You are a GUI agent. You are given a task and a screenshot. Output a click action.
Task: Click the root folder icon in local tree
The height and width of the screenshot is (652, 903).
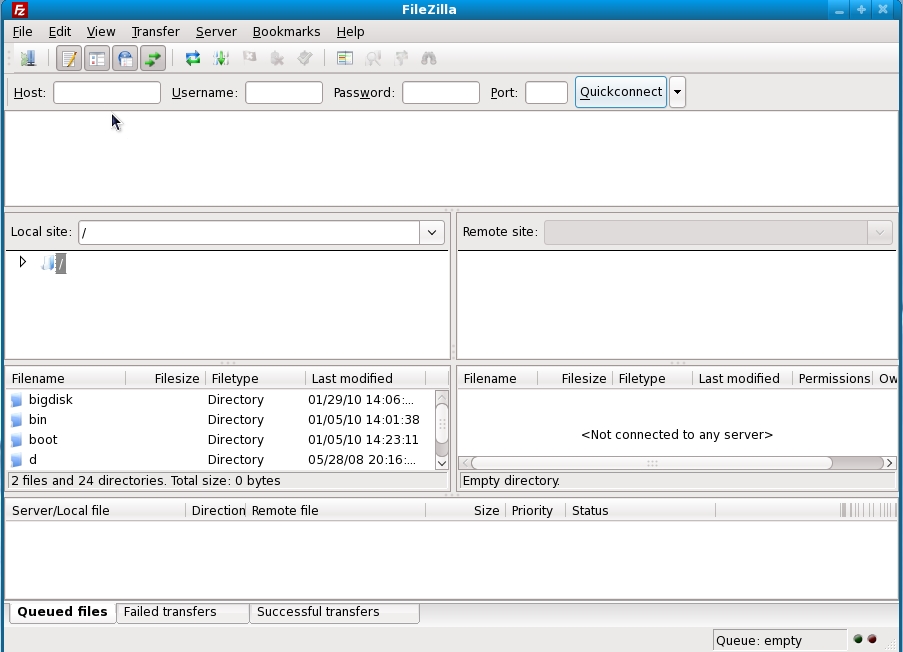[x=48, y=263]
